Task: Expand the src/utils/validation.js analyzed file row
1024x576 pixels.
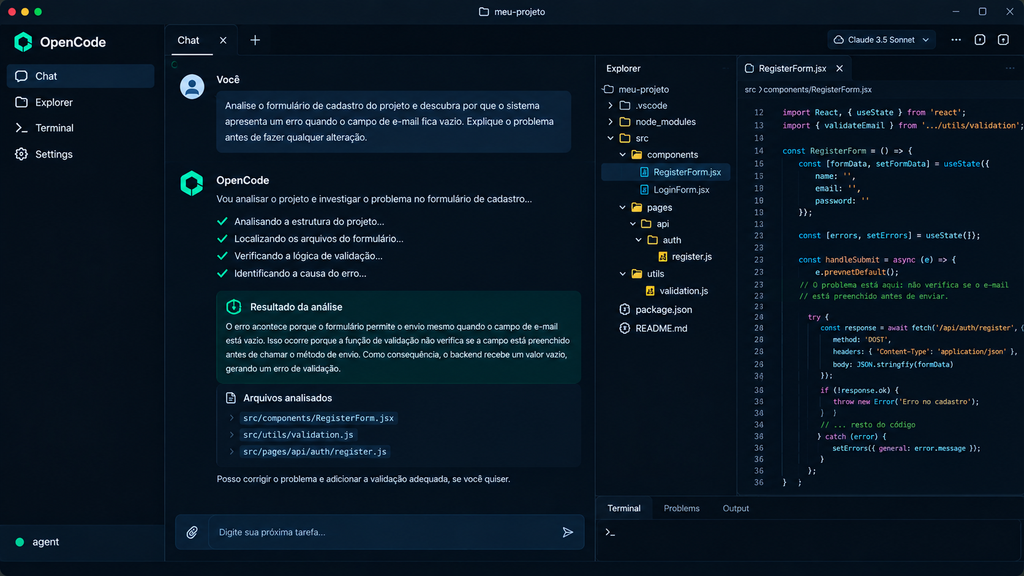Action: coord(231,435)
